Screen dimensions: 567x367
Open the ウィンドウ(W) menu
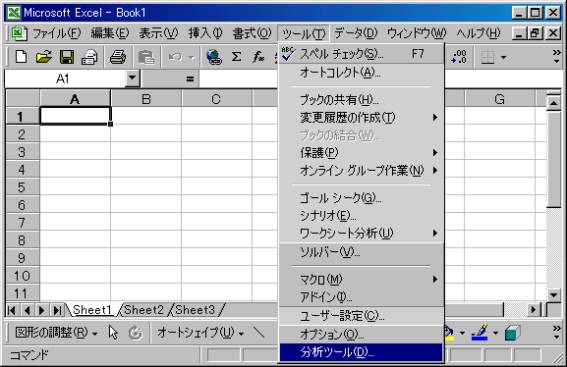[417, 34]
